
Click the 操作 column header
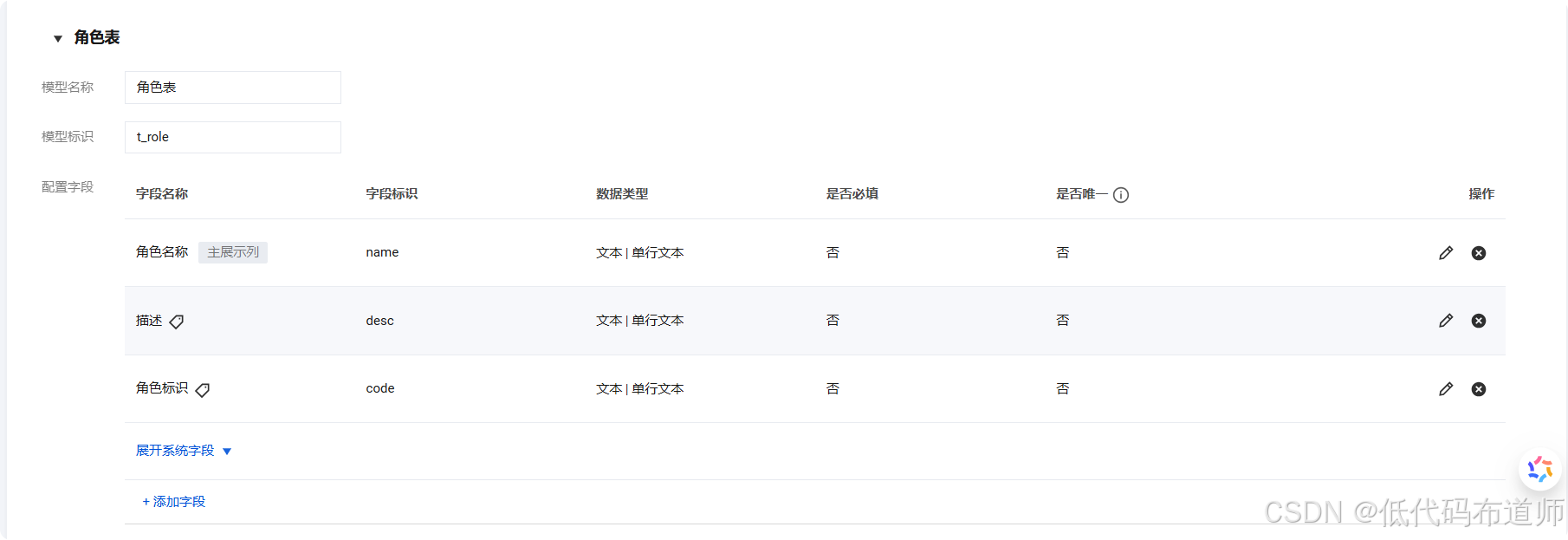point(1481,194)
